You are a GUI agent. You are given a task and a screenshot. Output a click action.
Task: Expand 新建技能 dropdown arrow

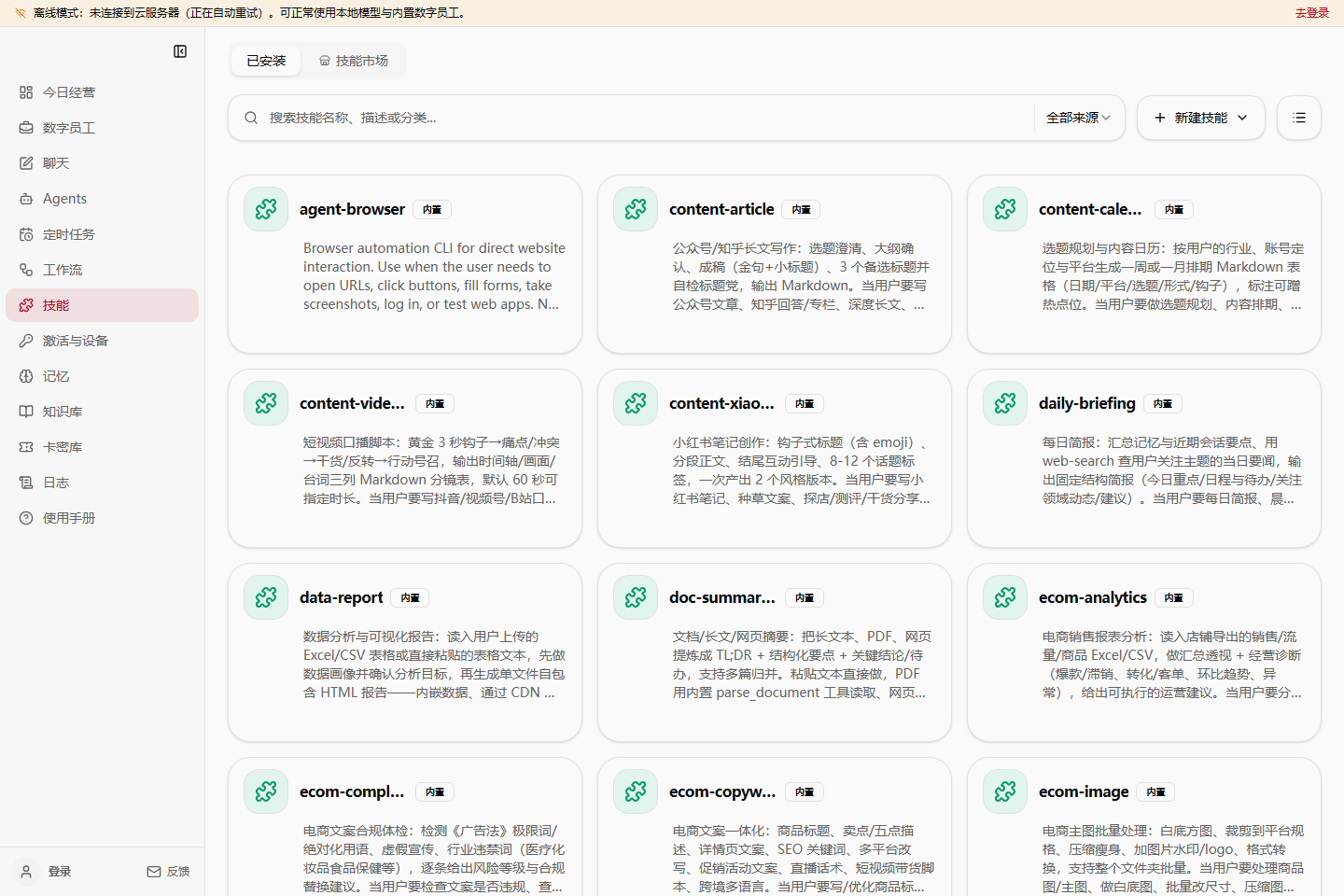pyautogui.click(x=1242, y=118)
